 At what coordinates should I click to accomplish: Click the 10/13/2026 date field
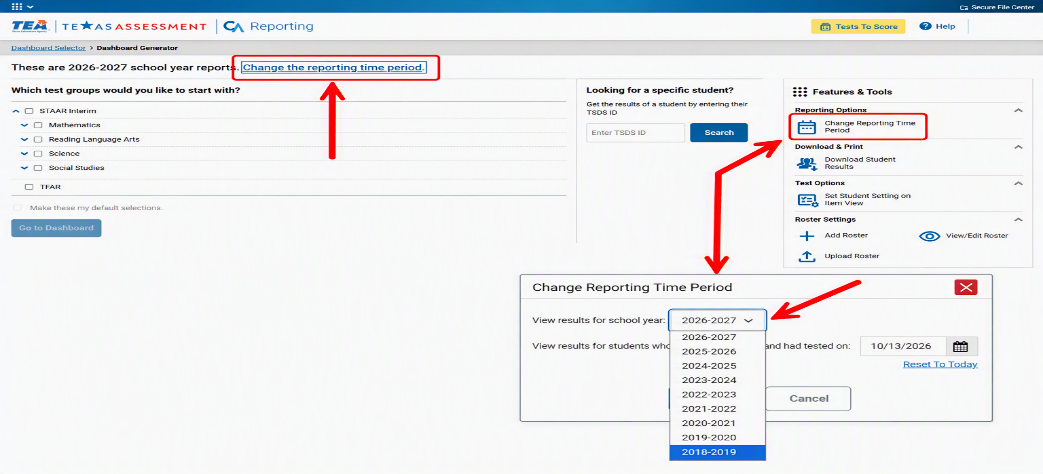(x=904, y=346)
